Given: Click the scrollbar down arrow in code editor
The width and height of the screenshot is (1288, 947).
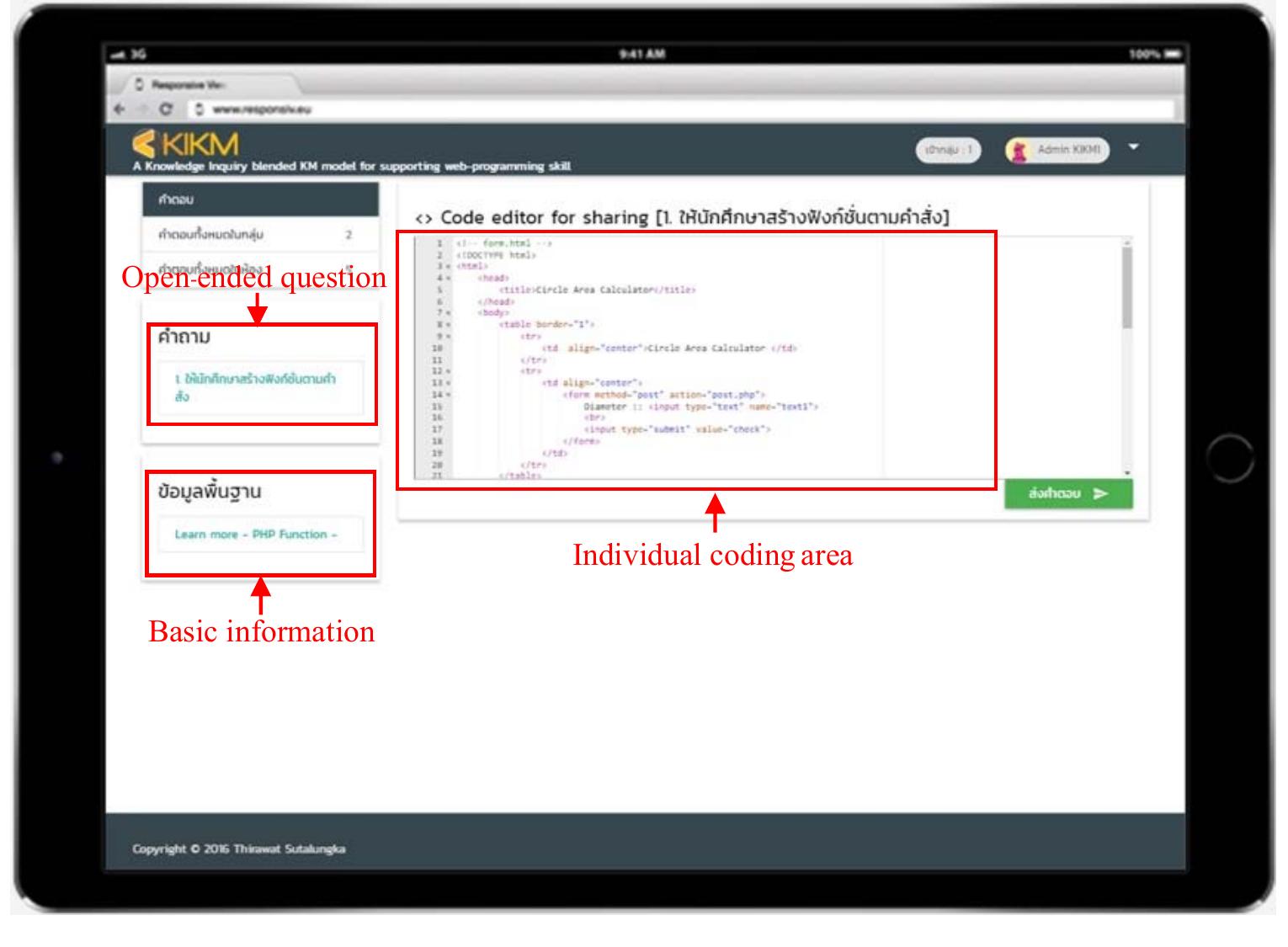Looking at the screenshot, I should pos(1127,473).
